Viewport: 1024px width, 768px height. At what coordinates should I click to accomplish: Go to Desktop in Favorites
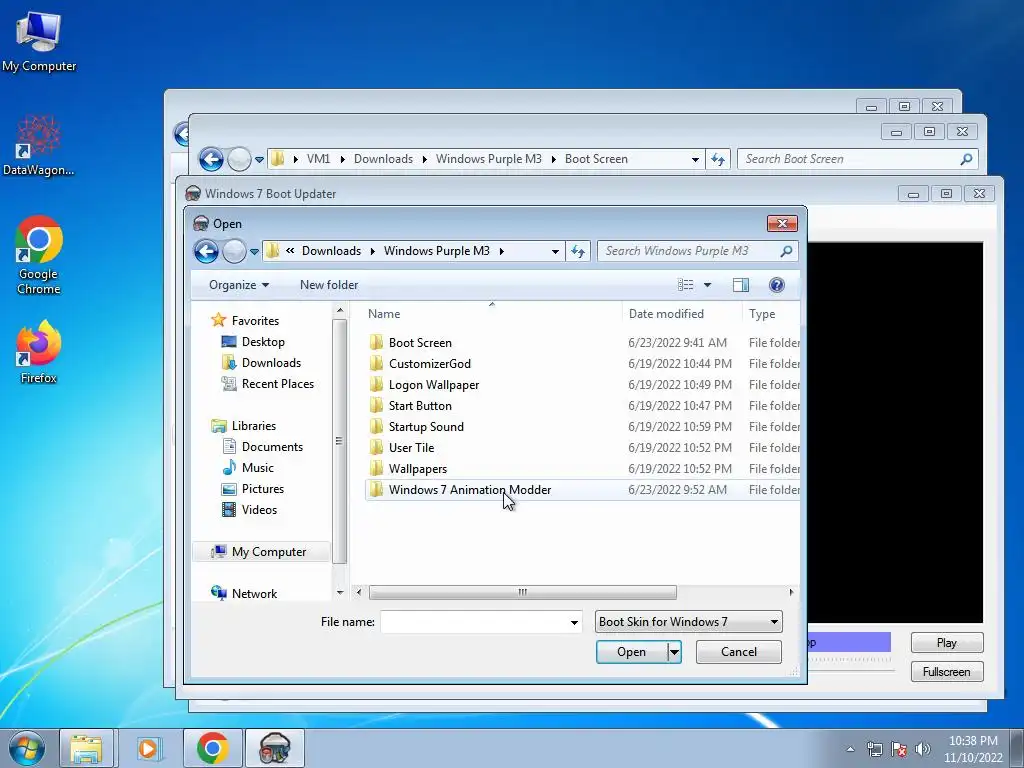[263, 342]
